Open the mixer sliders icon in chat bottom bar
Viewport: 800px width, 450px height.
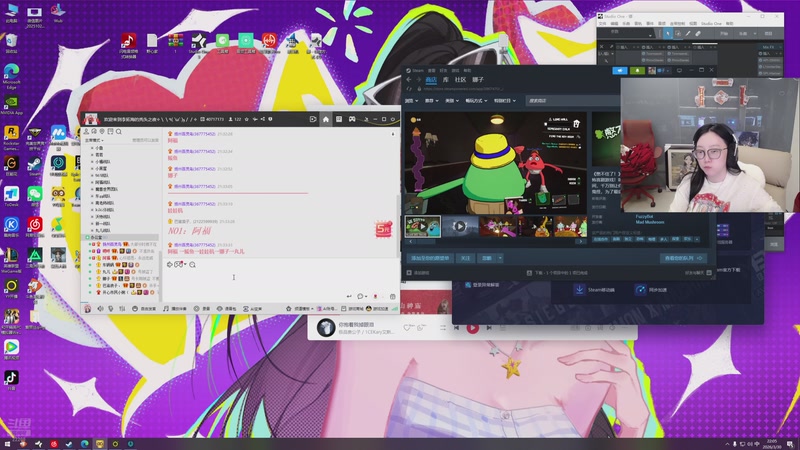(122, 309)
